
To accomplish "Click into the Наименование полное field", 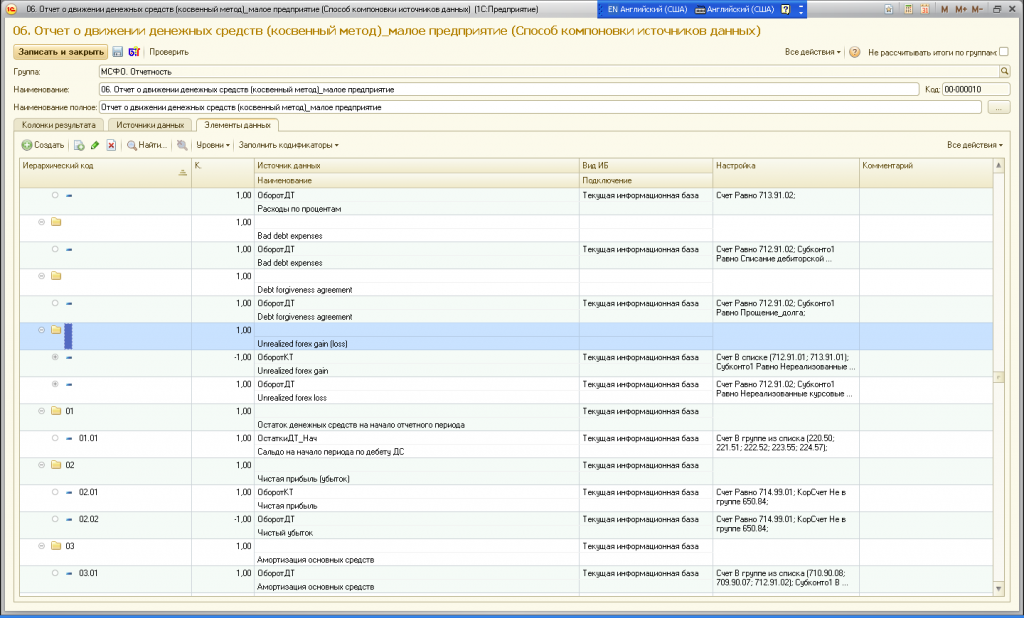I will pyautogui.click(x=540, y=107).
